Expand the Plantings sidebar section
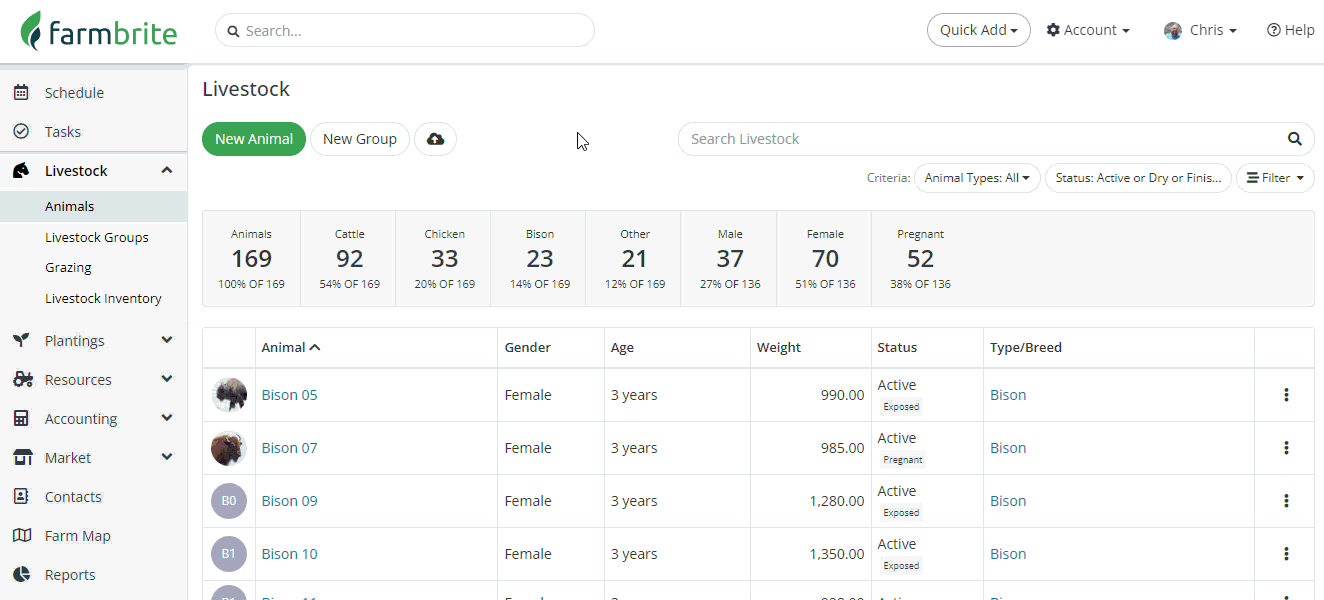This screenshot has height=600, width=1324. (166, 340)
